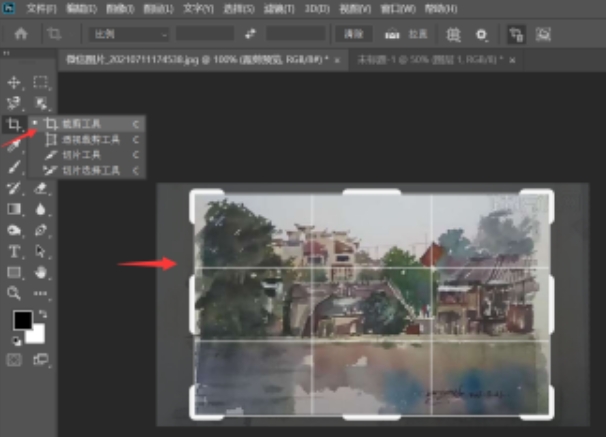Open the 比例 ratio preset dropdown
This screenshot has height=437, width=606.
129,34
